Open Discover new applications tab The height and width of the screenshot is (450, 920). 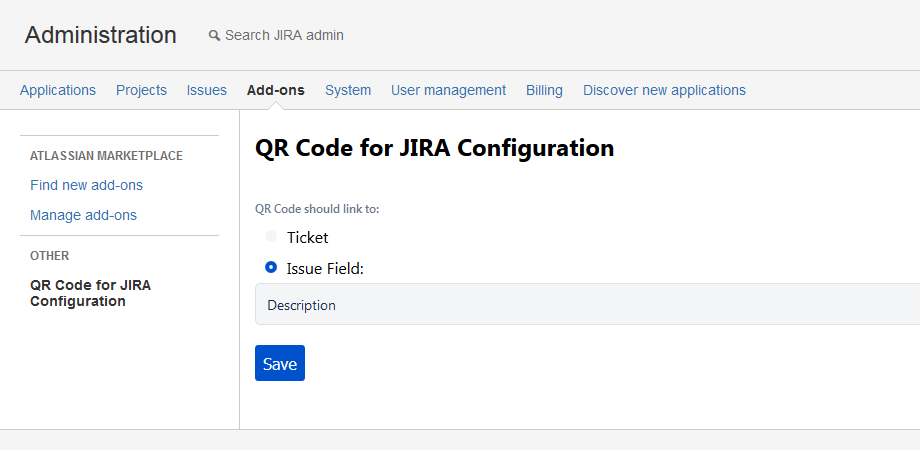(x=664, y=90)
